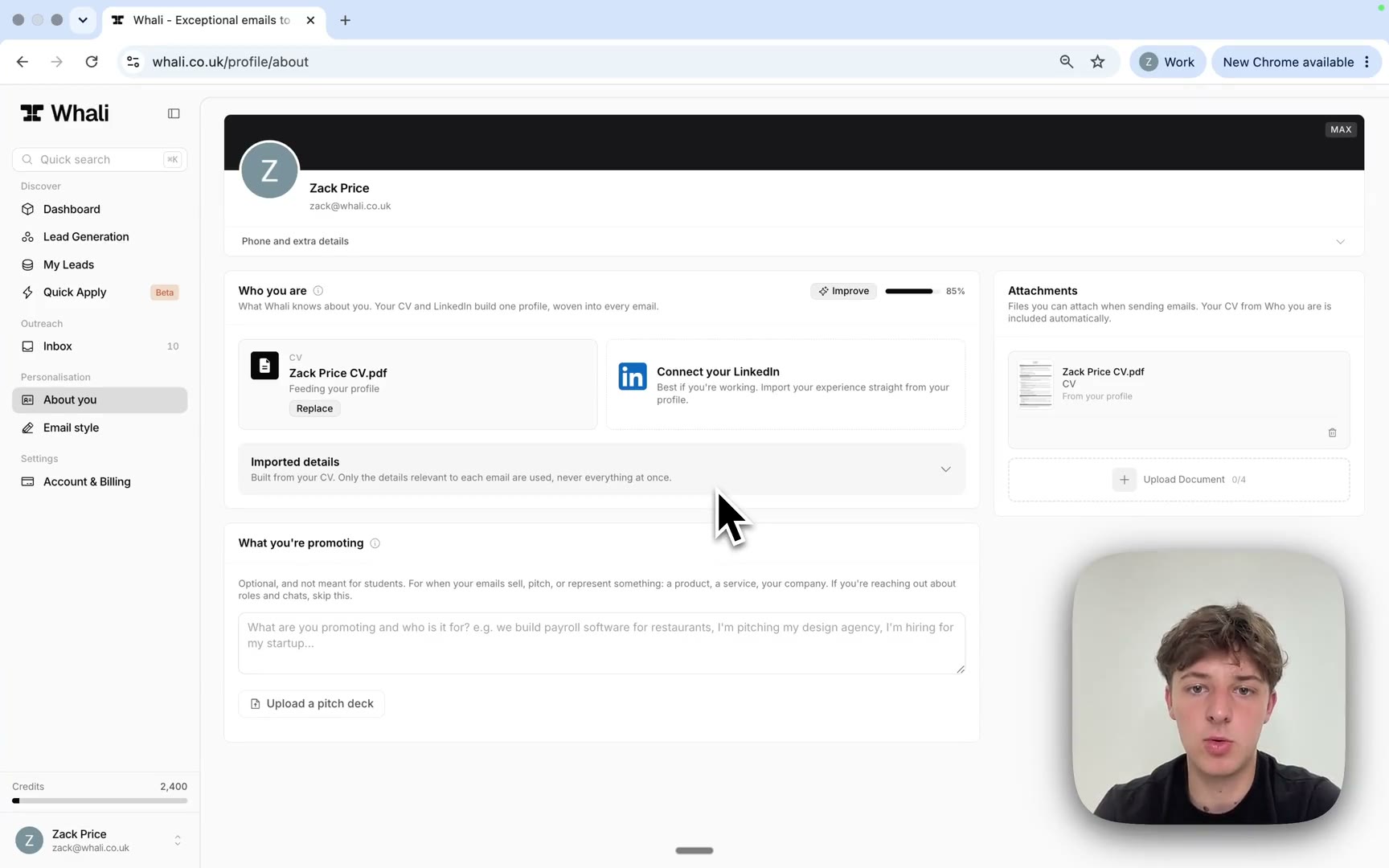Click the pitch deck file icon

coord(255,704)
